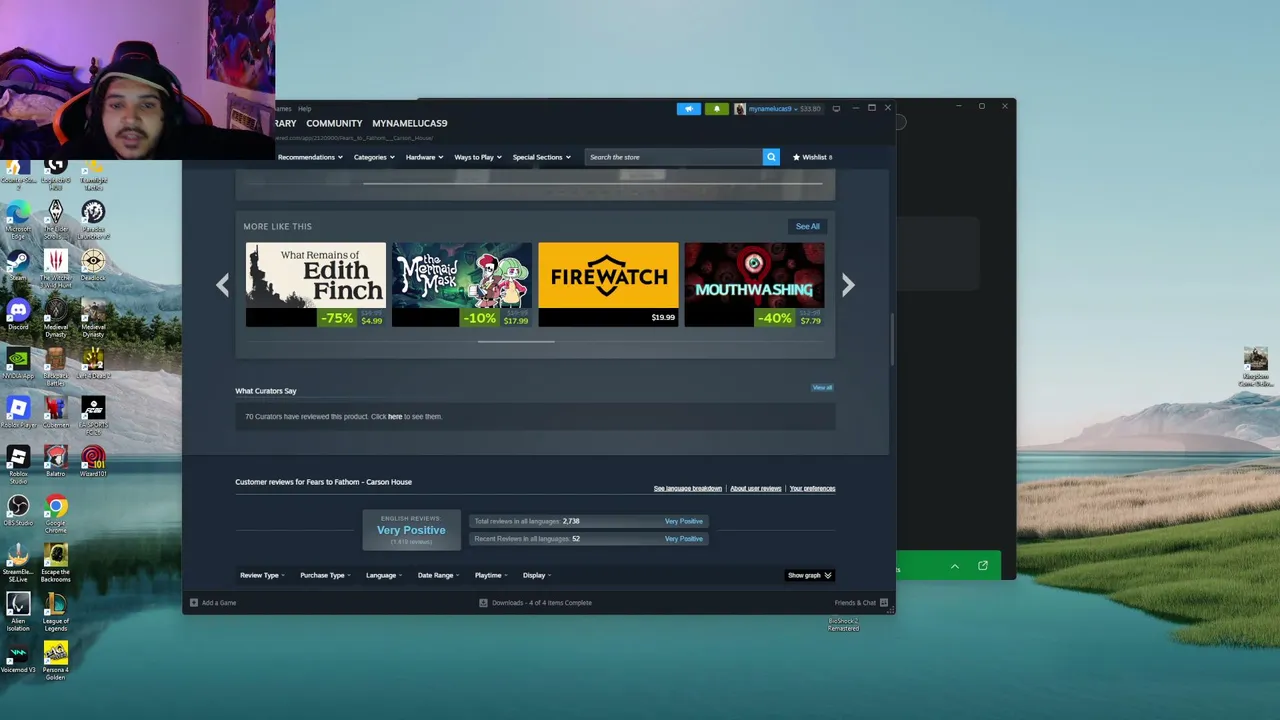This screenshot has width=1280, height=720.
Task: Open Downloads status in Steam footer
Action: 535,603
